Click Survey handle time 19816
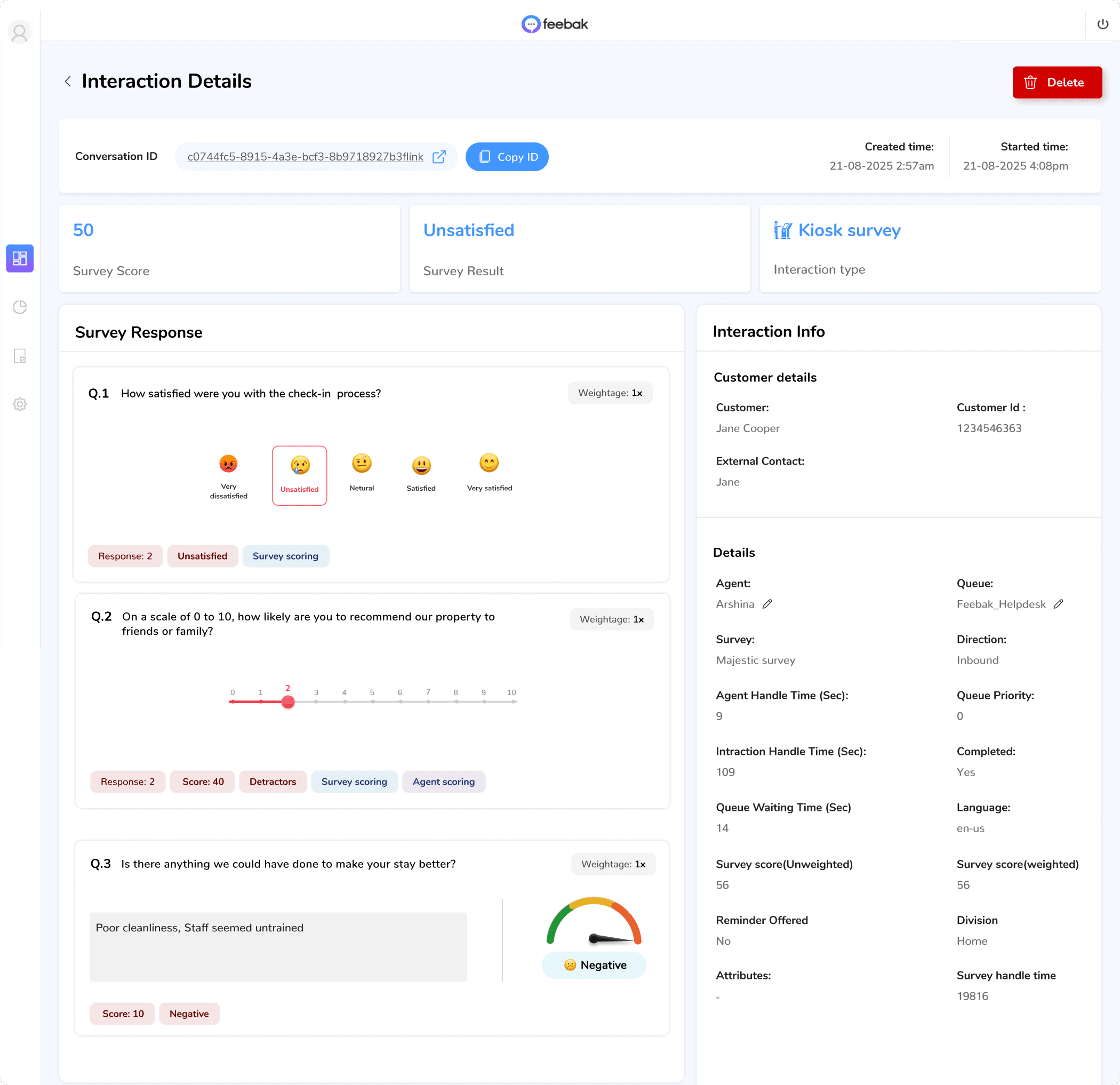The width and height of the screenshot is (1120, 1085). coord(973,996)
